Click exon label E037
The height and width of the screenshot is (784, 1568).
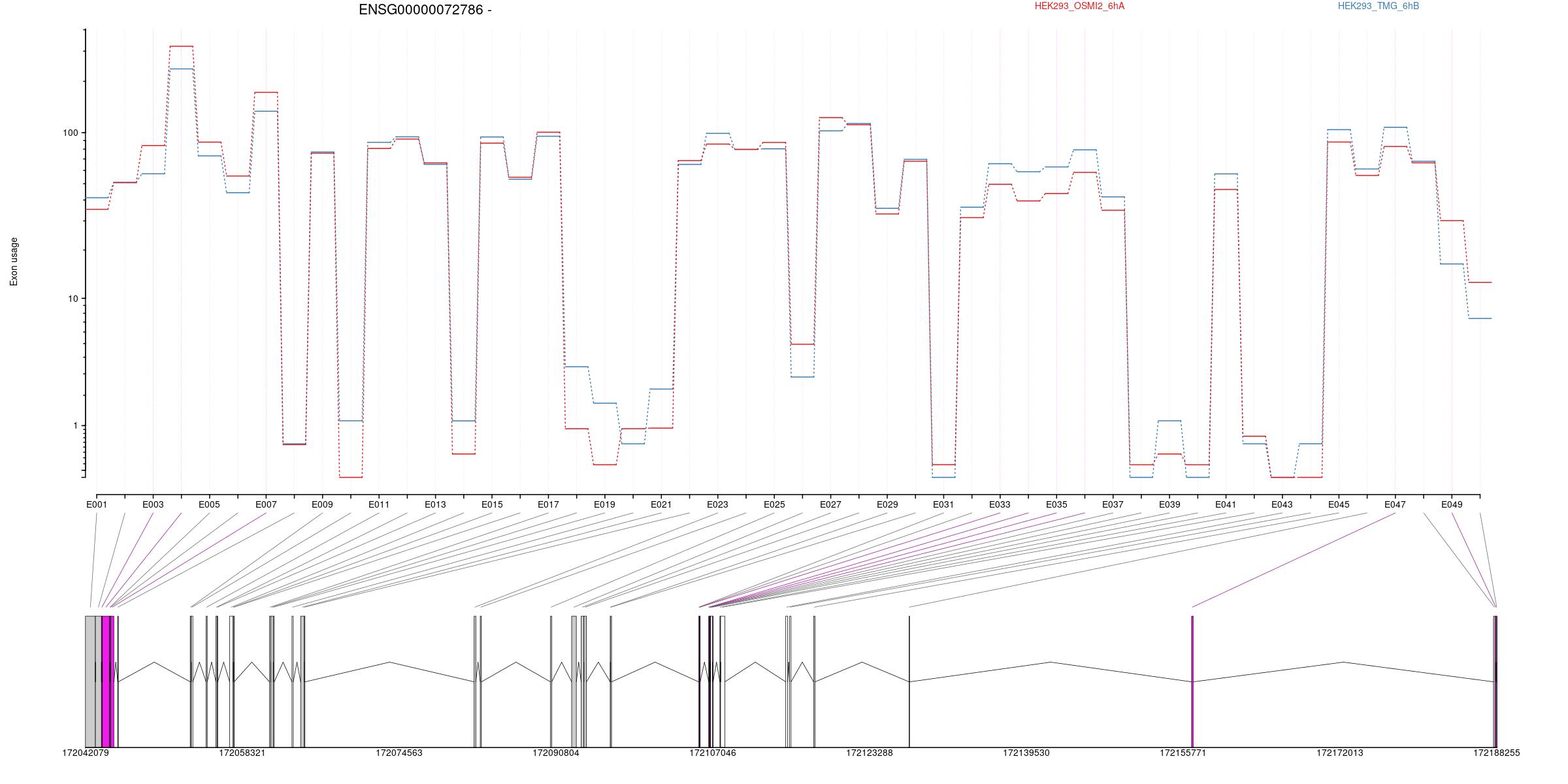click(1113, 504)
